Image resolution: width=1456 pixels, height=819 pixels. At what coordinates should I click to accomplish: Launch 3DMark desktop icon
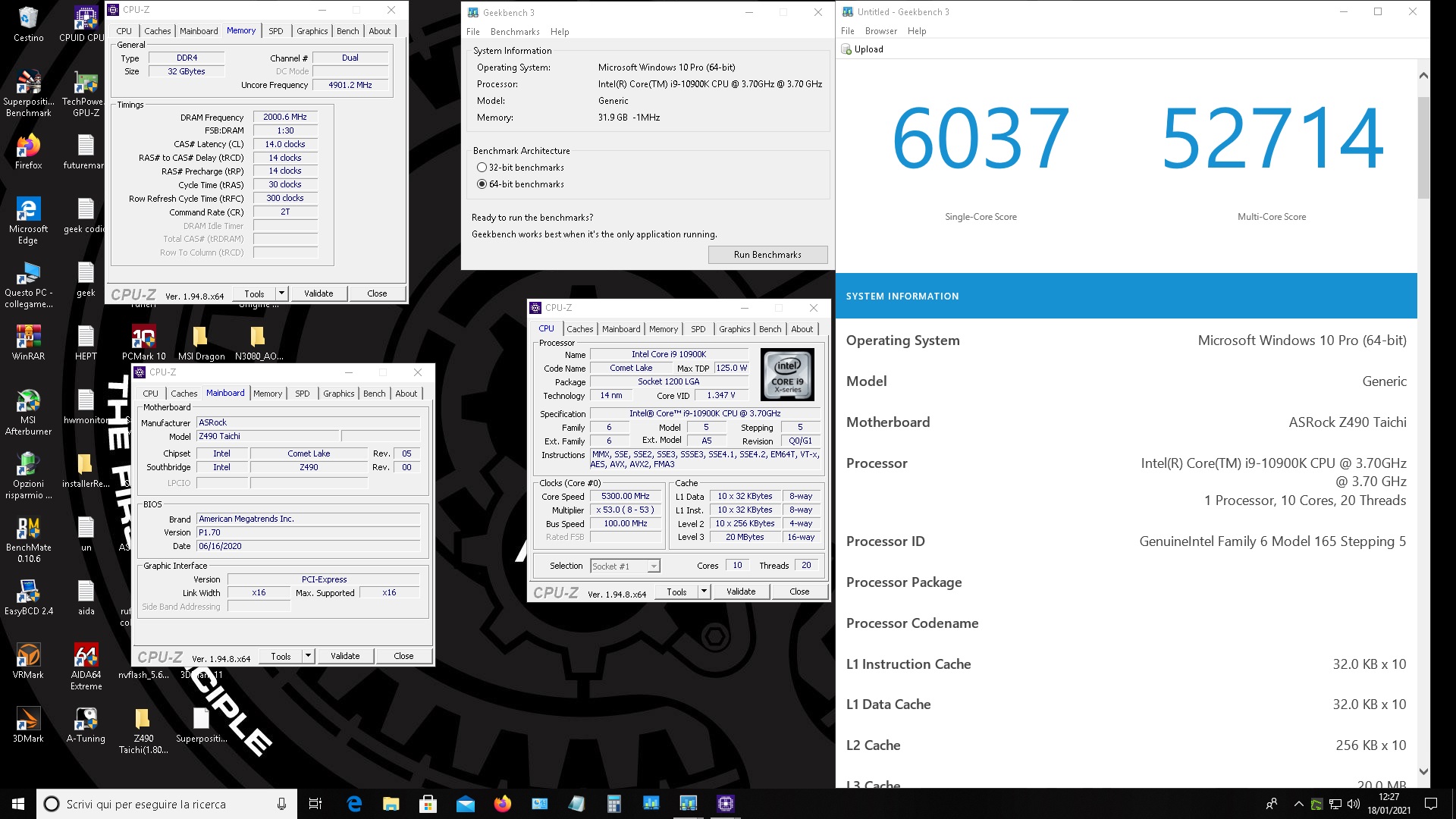pos(28,724)
